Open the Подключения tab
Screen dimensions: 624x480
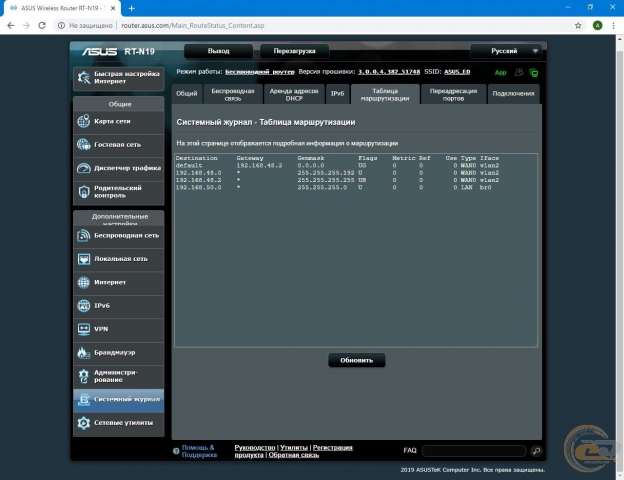coord(513,94)
